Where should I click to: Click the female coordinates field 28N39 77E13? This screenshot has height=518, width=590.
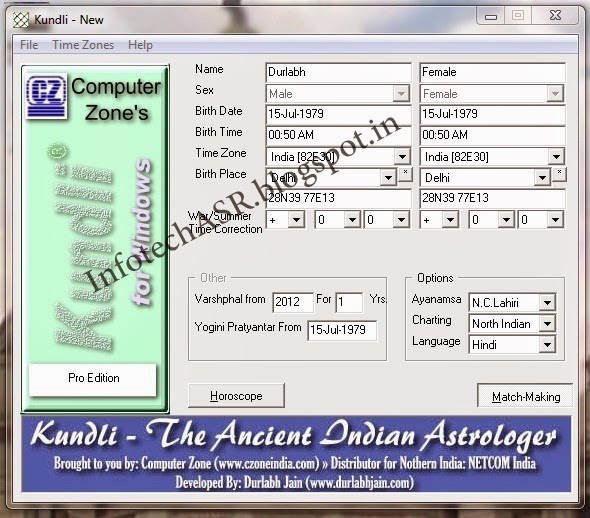pos(492,198)
